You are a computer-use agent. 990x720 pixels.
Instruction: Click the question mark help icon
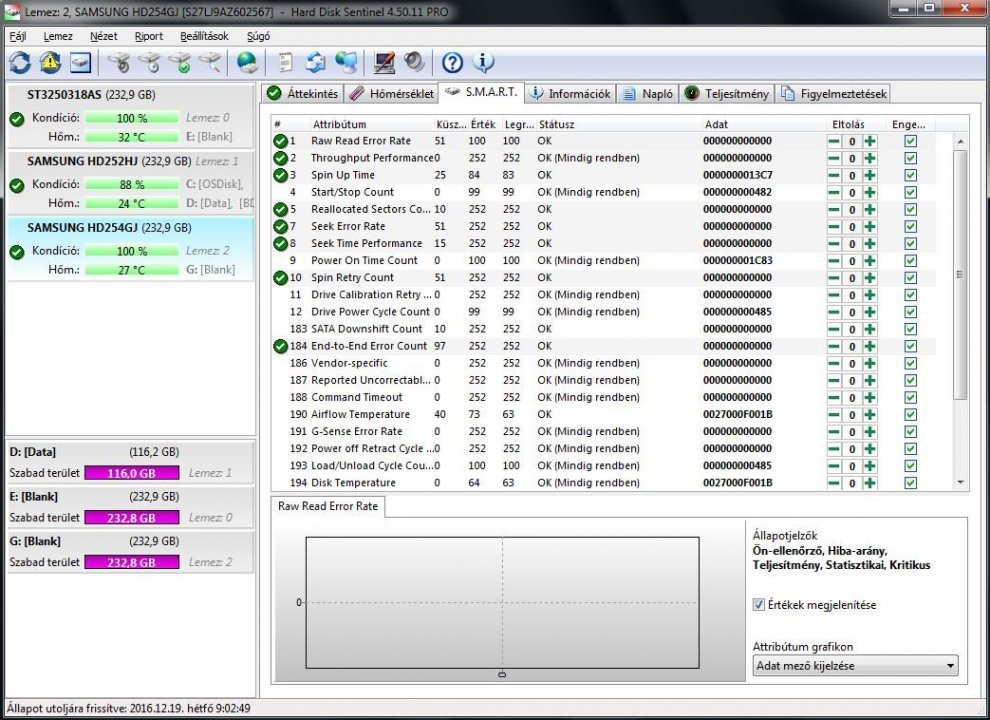point(452,63)
